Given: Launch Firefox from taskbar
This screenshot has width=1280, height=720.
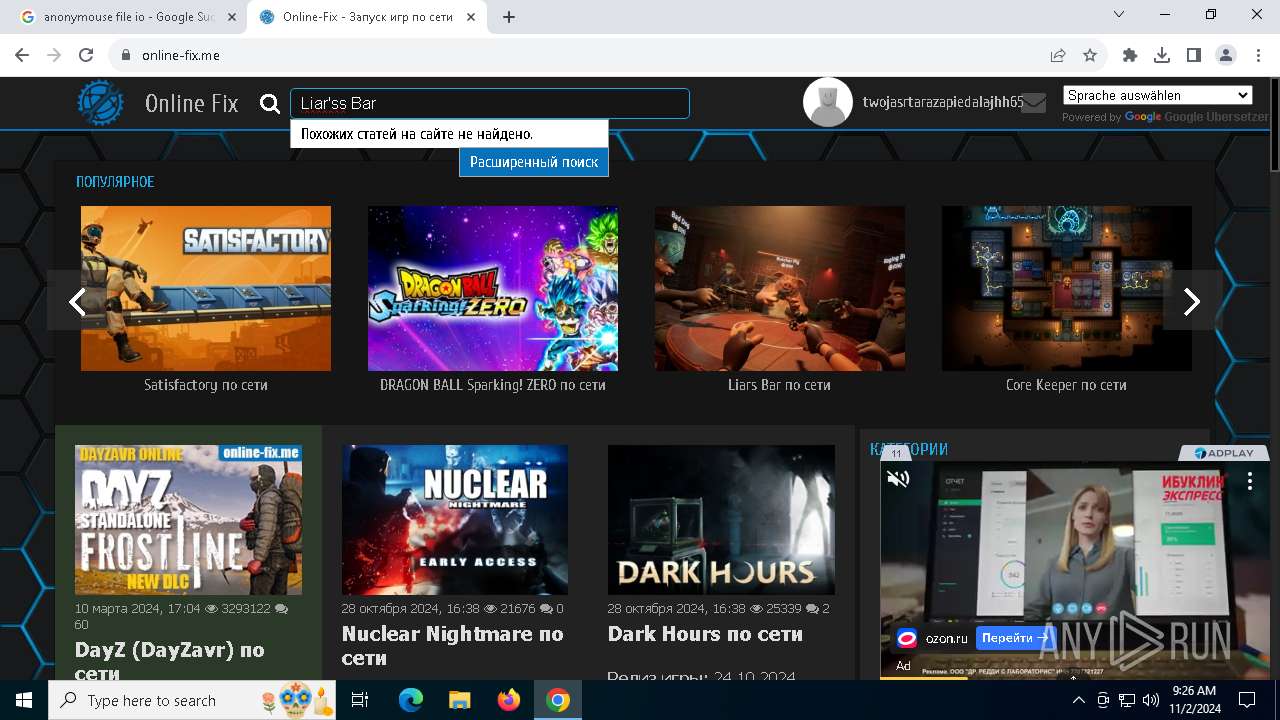Looking at the screenshot, I should tap(509, 700).
